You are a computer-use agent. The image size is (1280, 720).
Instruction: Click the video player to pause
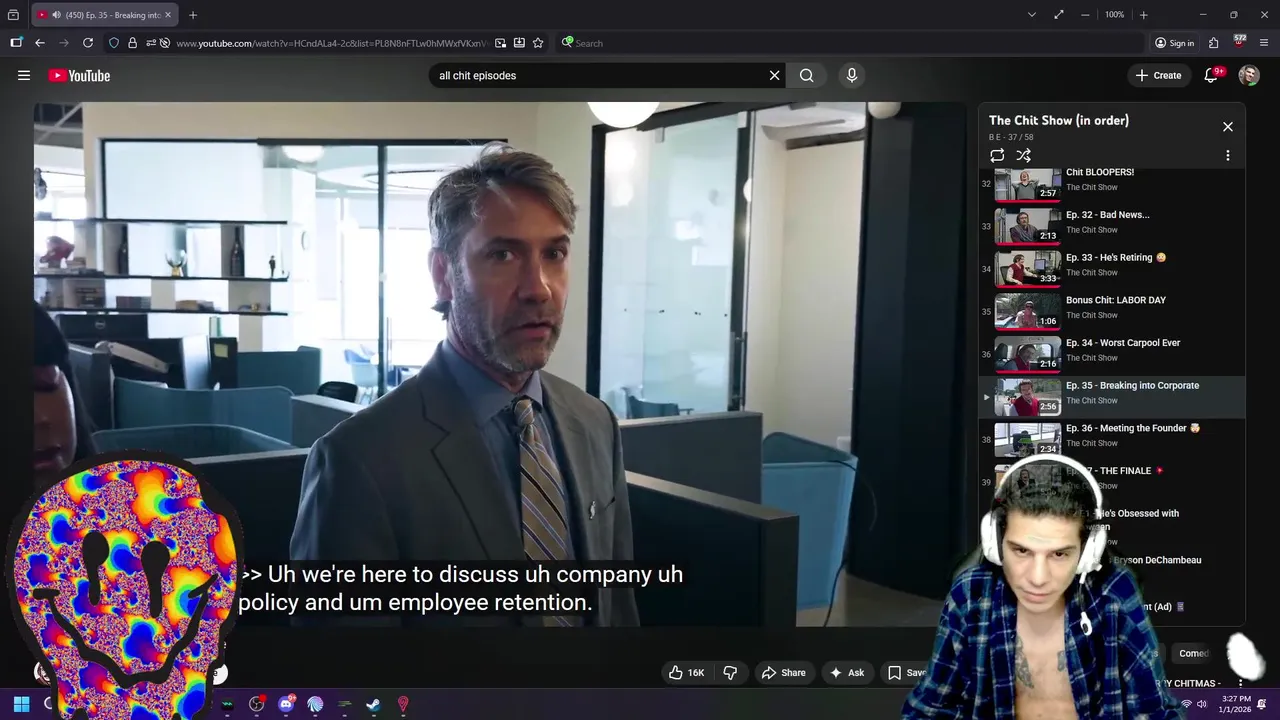tap(500, 364)
